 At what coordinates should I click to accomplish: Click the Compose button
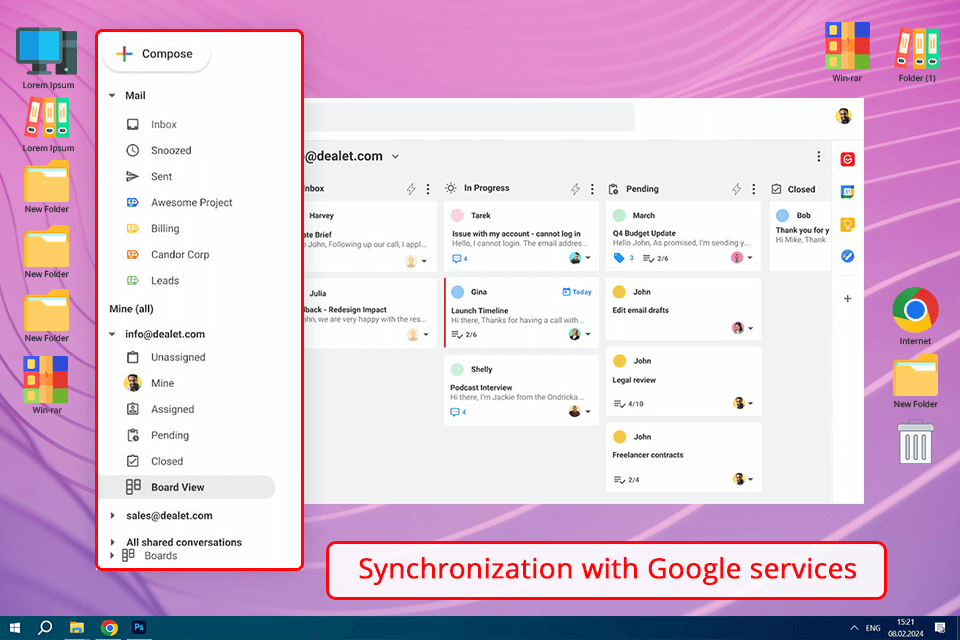pos(156,54)
